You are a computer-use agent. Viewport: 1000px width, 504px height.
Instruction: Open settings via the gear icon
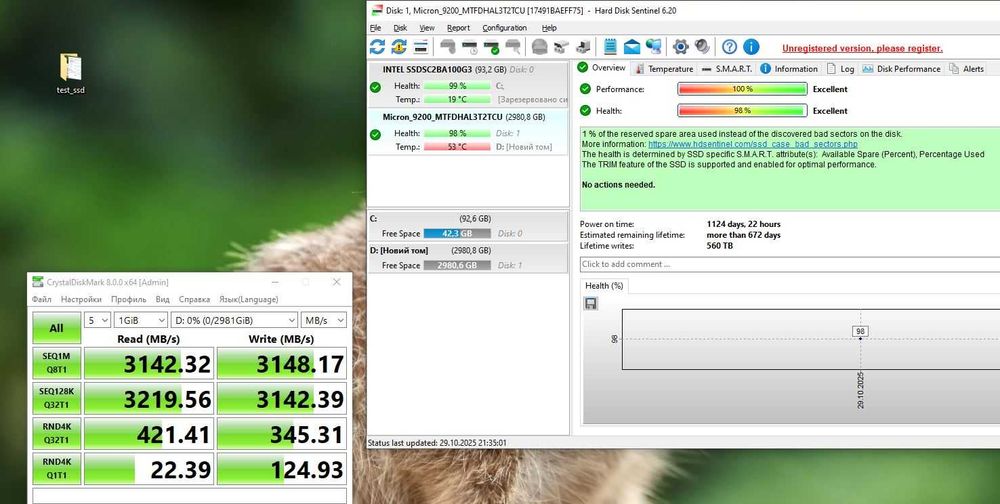[680, 47]
